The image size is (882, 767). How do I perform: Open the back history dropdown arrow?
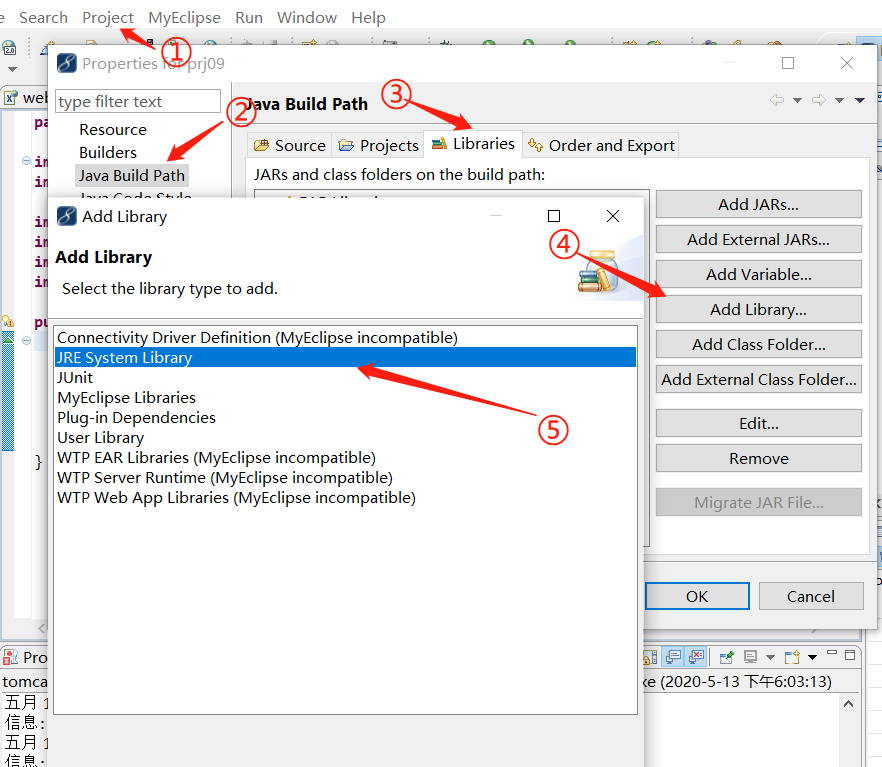click(797, 101)
